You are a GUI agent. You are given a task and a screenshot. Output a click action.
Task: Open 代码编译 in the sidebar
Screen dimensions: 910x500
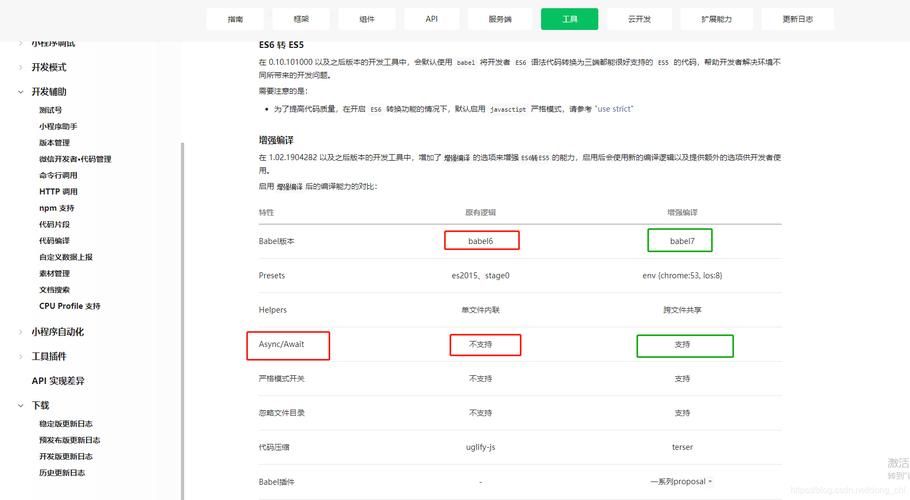pyautogui.click(x=54, y=241)
